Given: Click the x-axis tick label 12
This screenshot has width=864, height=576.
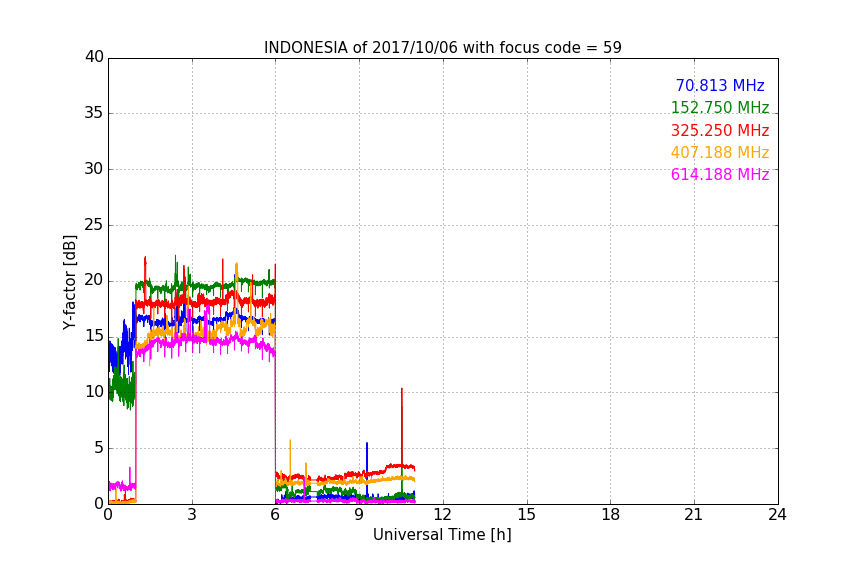Looking at the screenshot, I should click(x=443, y=515).
